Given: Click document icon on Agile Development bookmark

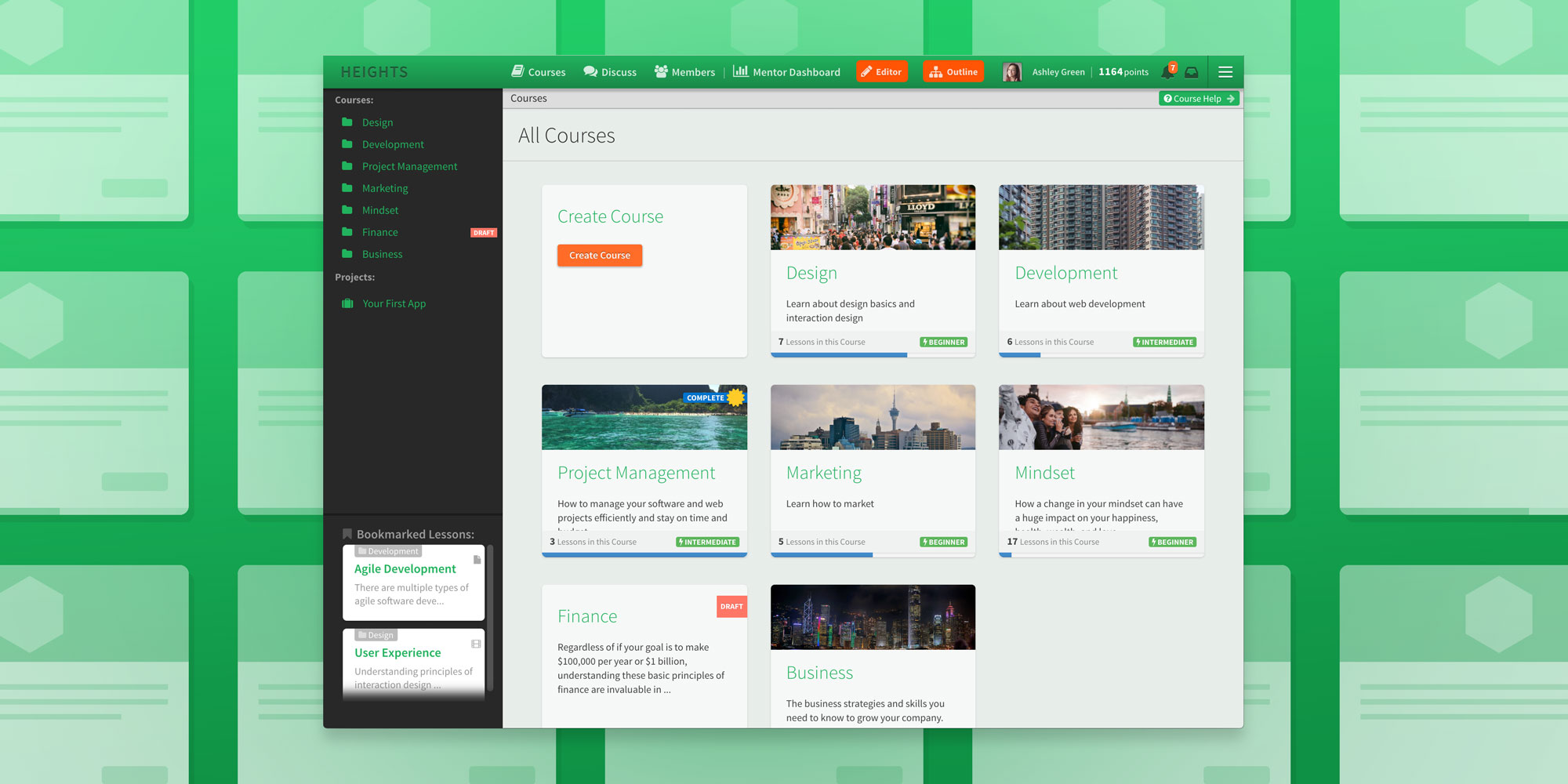Looking at the screenshot, I should pos(477,560).
